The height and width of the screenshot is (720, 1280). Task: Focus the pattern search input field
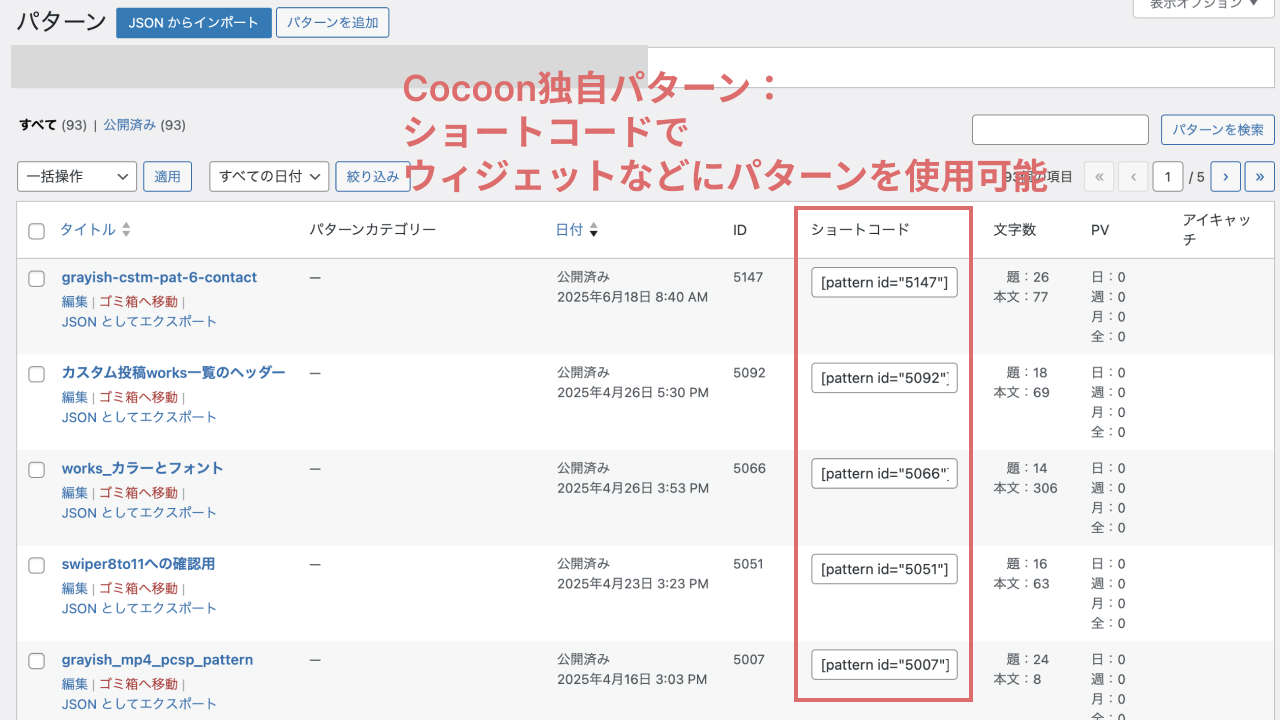click(x=1060, y=130)
